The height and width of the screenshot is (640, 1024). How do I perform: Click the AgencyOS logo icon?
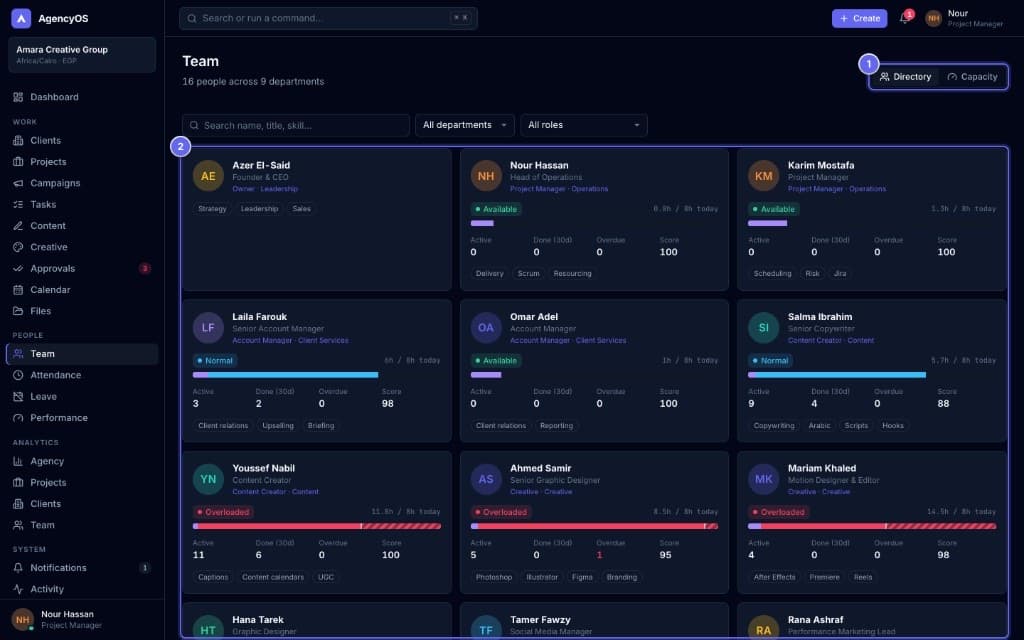click(x=21, y=18)
